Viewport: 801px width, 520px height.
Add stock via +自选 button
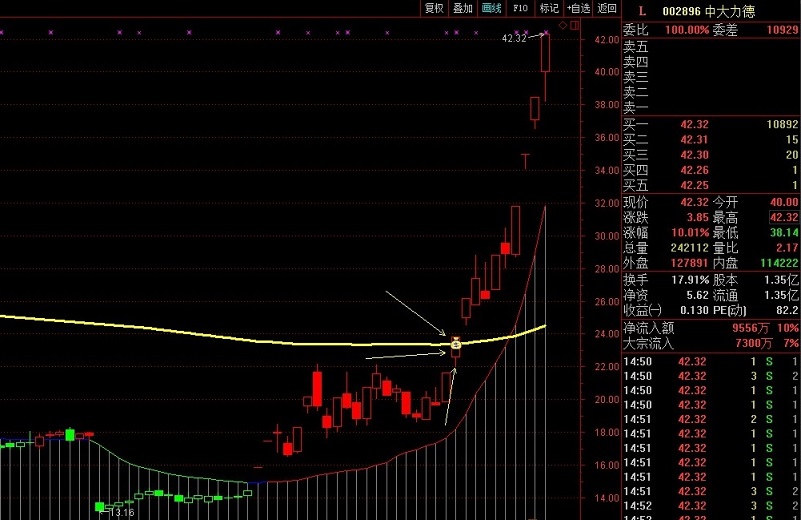(578, 8)
